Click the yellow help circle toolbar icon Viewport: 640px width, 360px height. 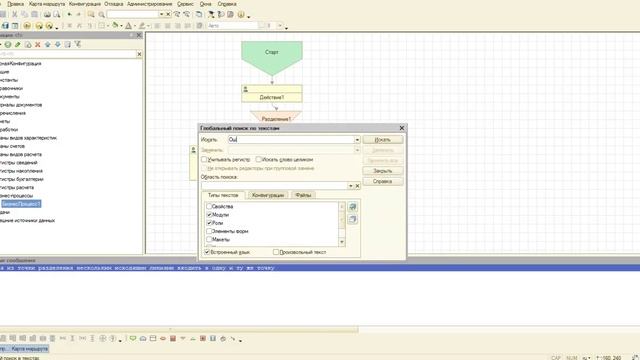pyautogui.click(x=241, y=15)
